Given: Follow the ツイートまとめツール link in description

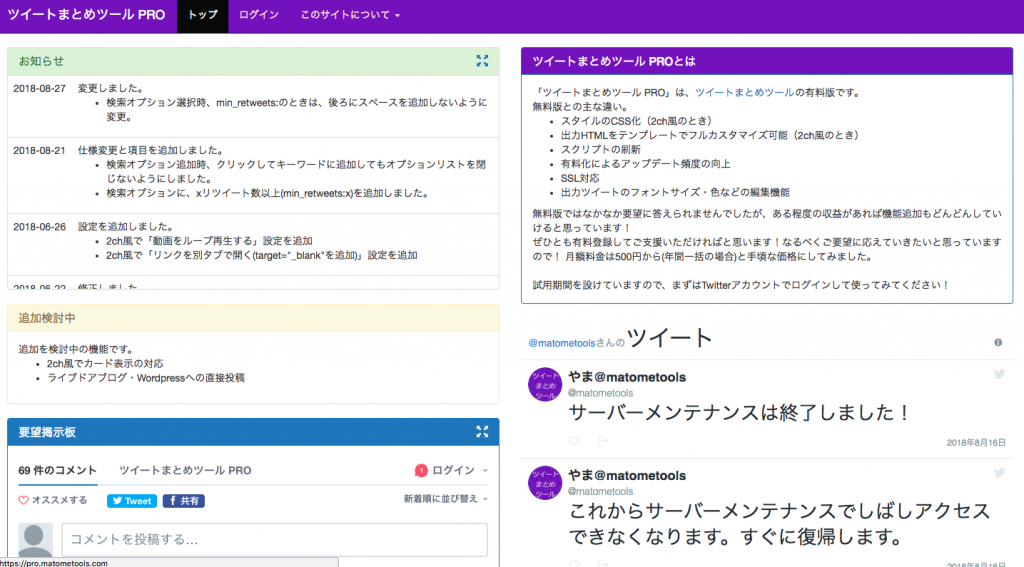Looking at the screenshot, I should (744, 93).
